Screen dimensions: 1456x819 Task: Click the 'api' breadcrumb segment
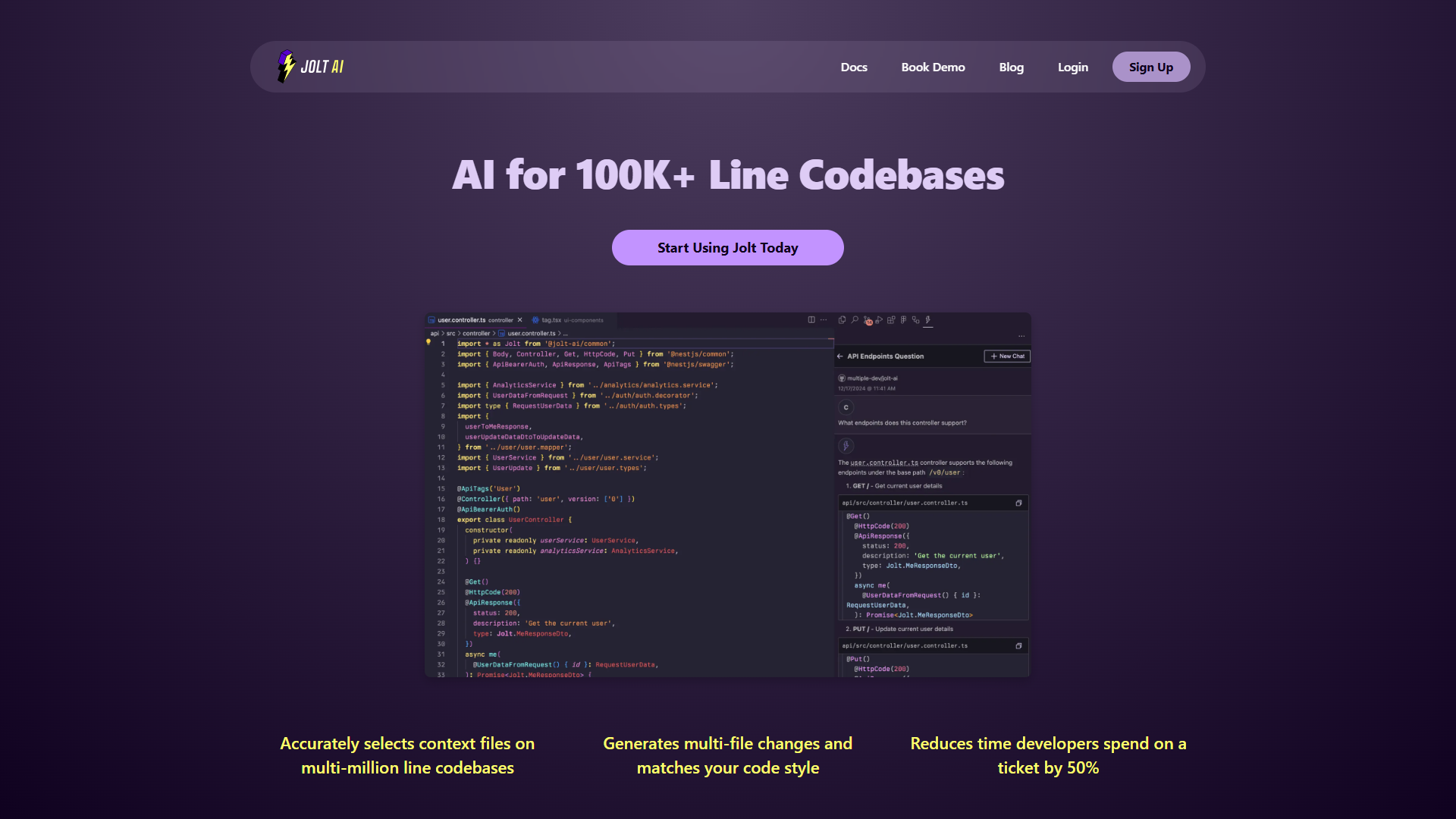435,334
